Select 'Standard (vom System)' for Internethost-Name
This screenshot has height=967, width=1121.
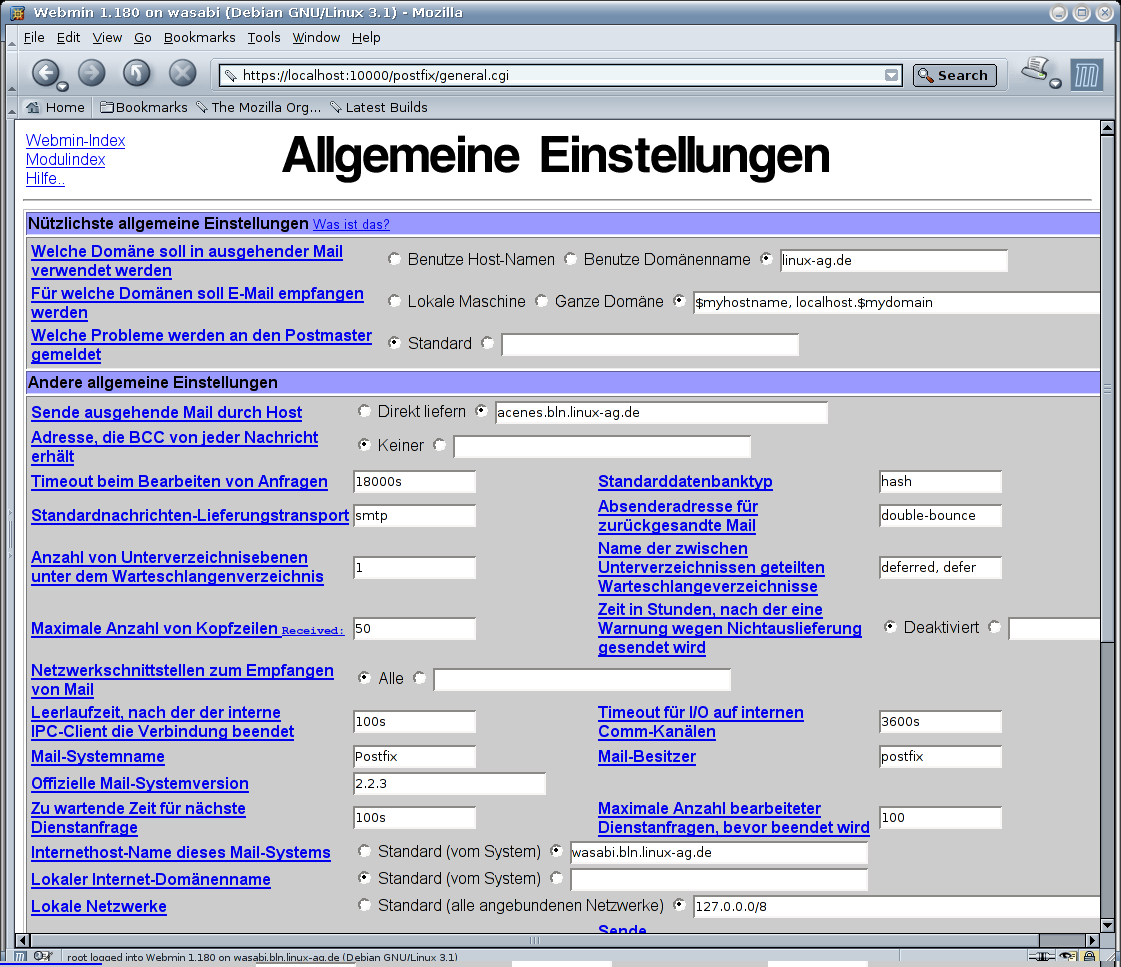(x=364, y=851)
